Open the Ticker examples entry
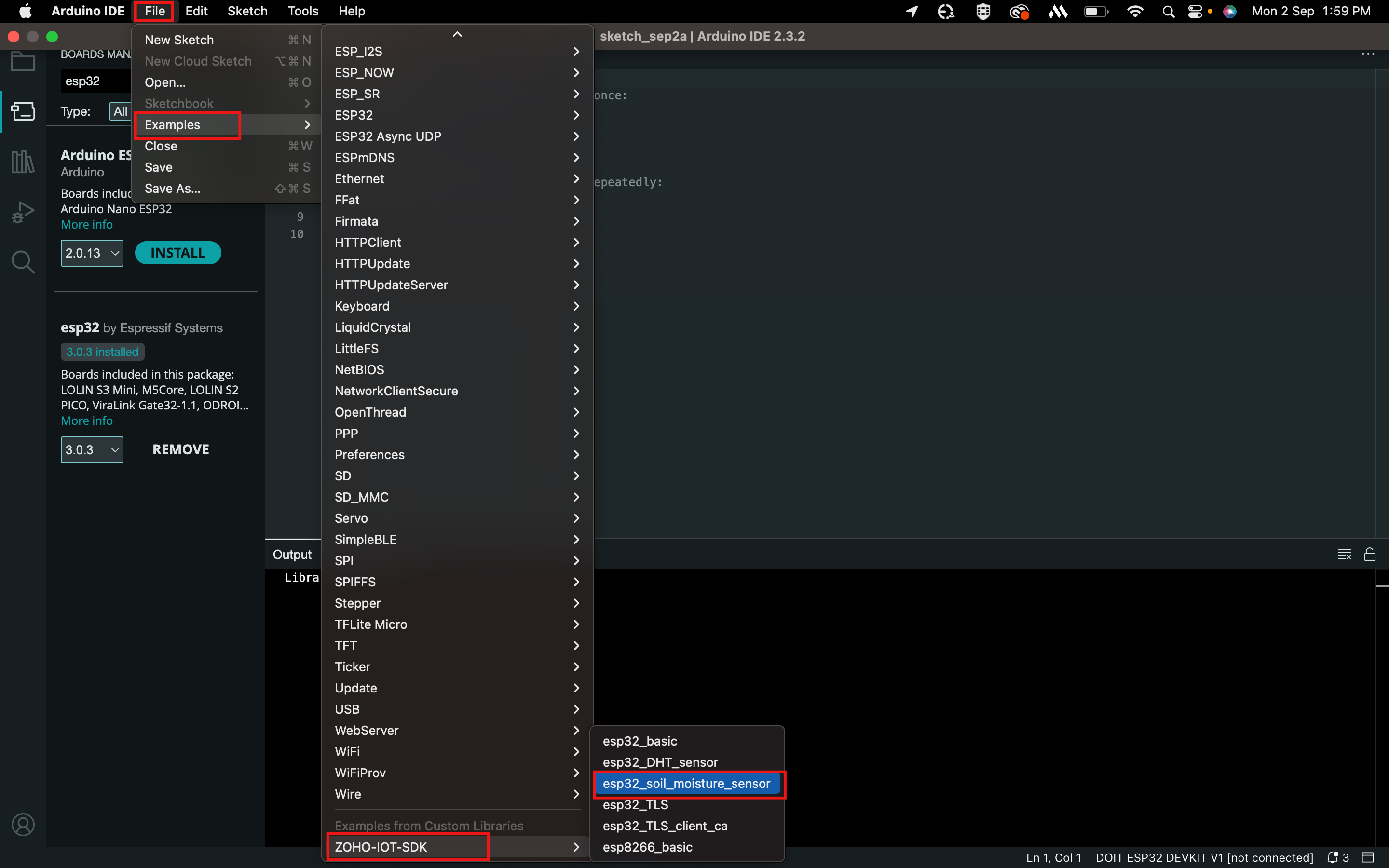 (457, 666)
